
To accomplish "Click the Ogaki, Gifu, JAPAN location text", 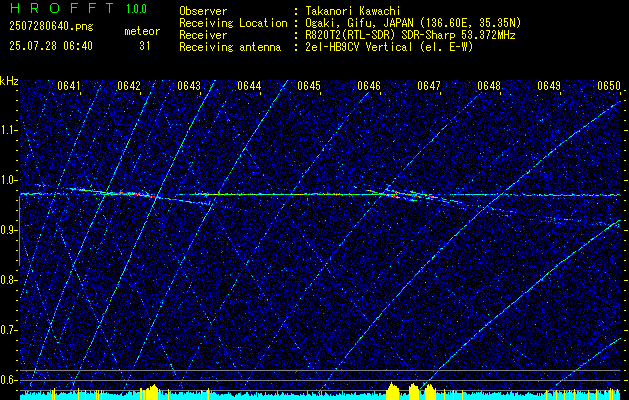I will 413,23.
